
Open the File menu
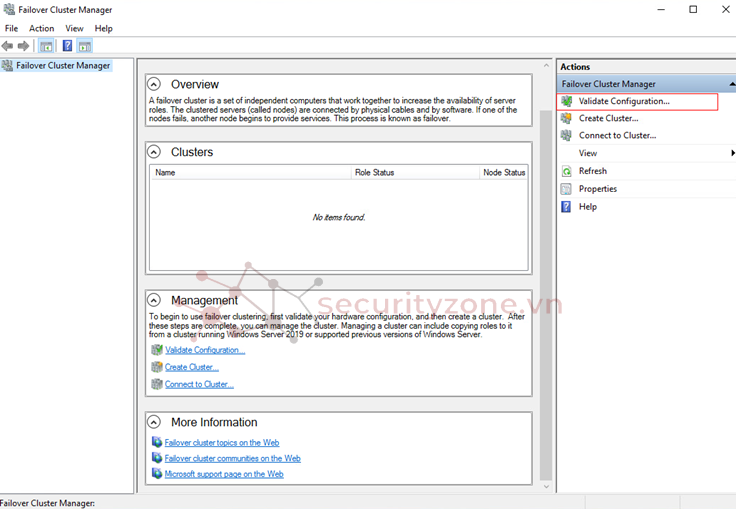11,29
